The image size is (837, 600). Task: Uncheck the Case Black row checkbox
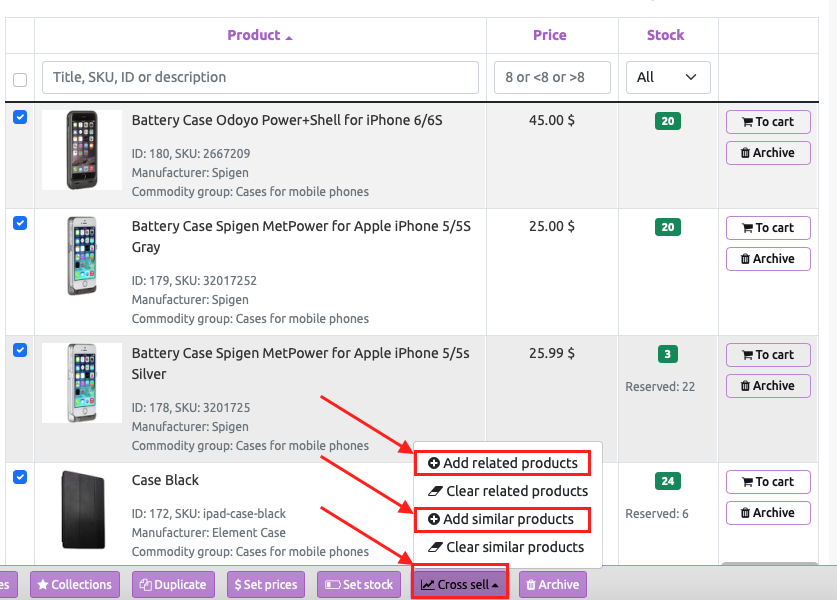20,477
